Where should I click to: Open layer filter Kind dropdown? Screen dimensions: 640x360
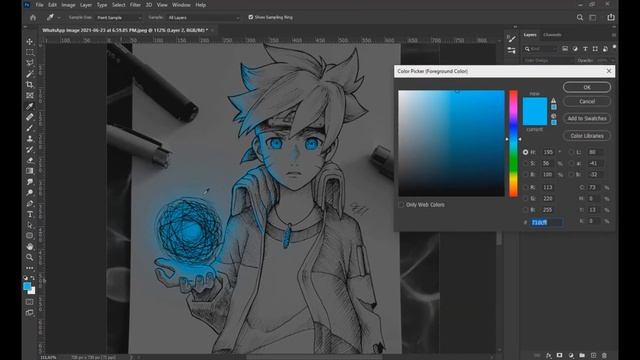click(x=540, y=49)
